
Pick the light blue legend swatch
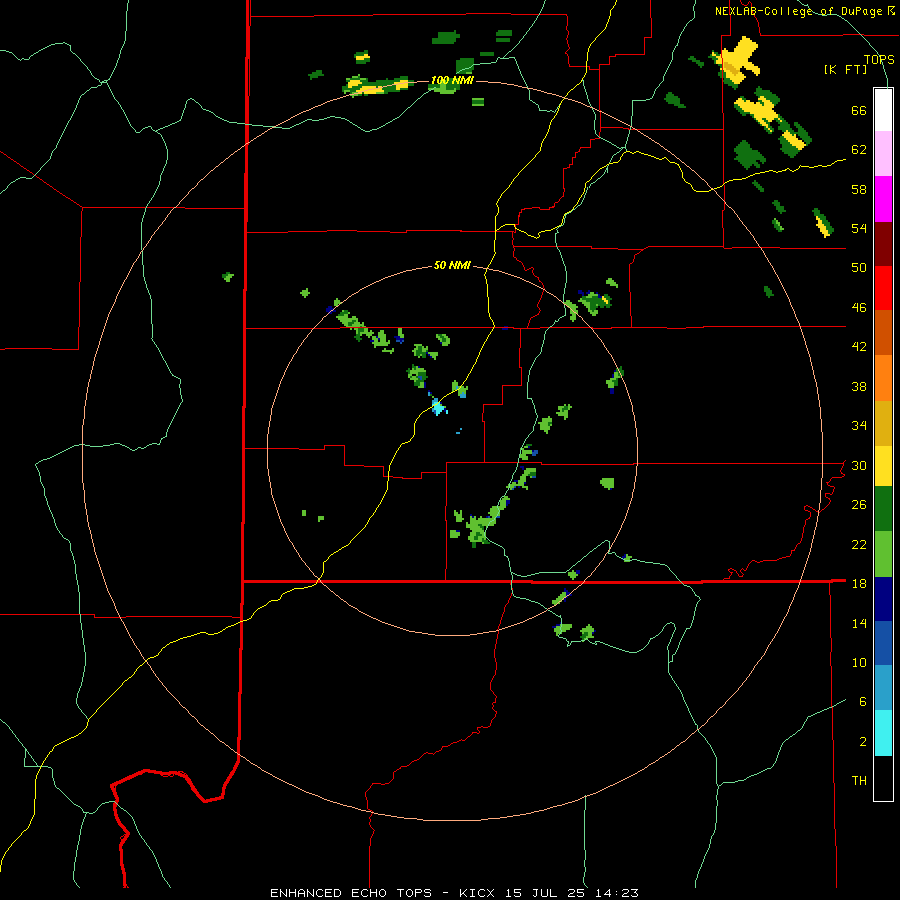coord(883,688)
